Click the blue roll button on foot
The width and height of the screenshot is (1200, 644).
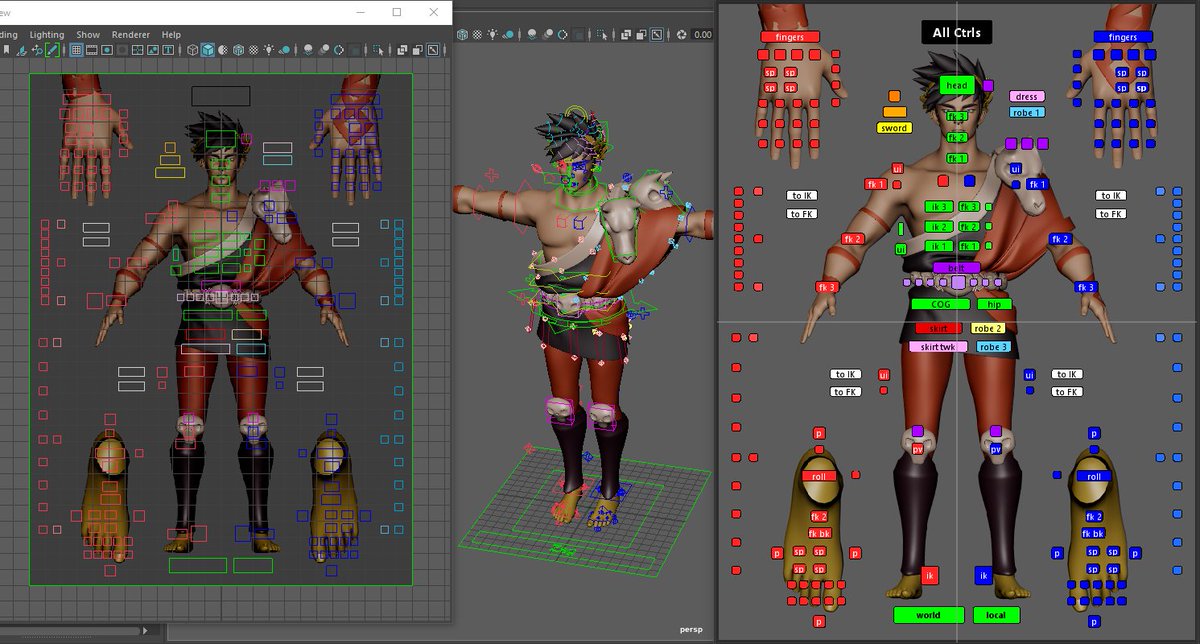point(1094,477)
